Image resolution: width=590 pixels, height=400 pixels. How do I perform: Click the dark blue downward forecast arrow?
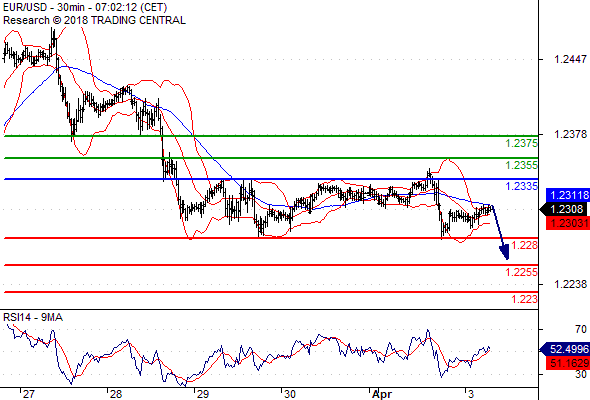[x=501, y=232]
